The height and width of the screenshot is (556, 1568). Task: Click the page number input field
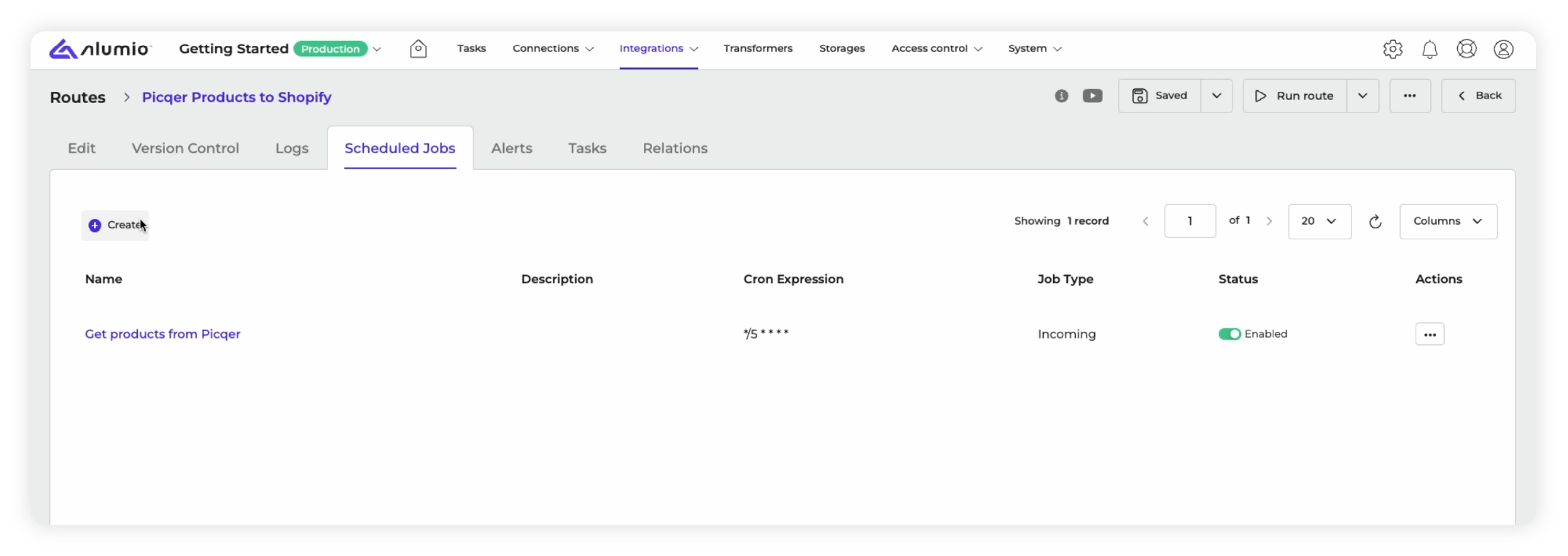click(1189, 221)
